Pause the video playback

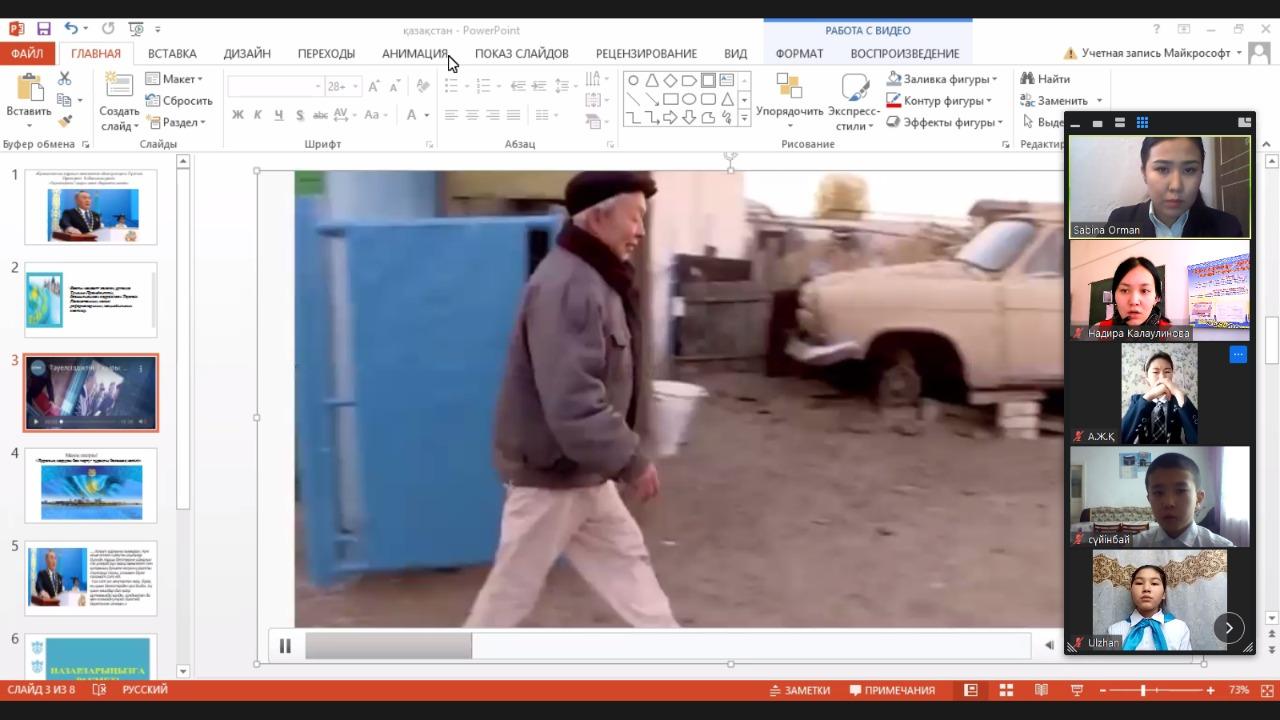pos(285,646)
